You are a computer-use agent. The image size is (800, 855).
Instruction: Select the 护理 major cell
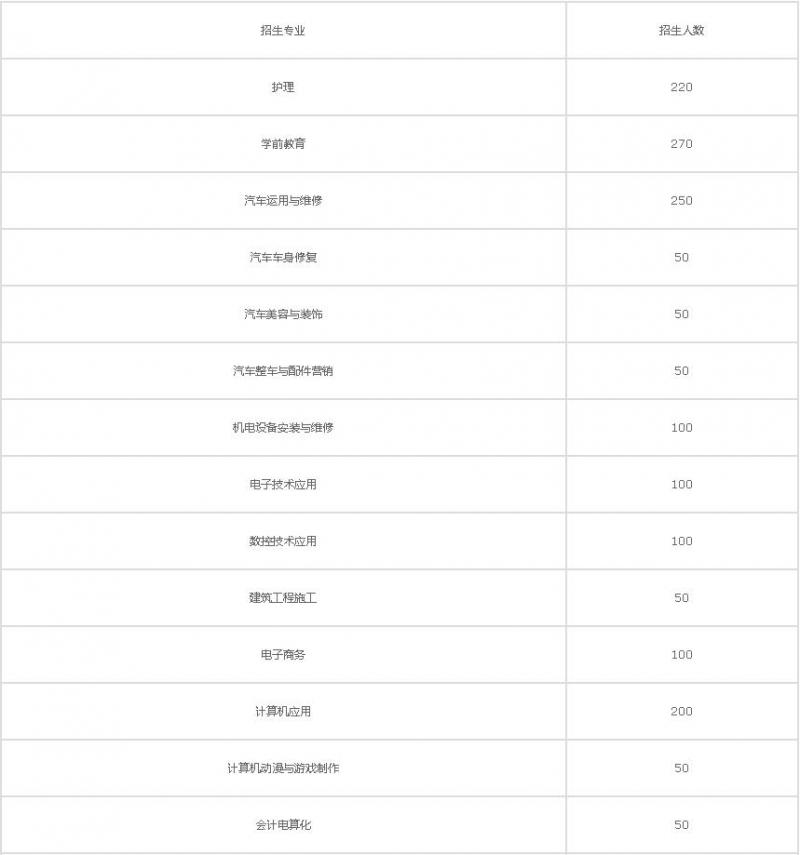(x=283, y=87)
